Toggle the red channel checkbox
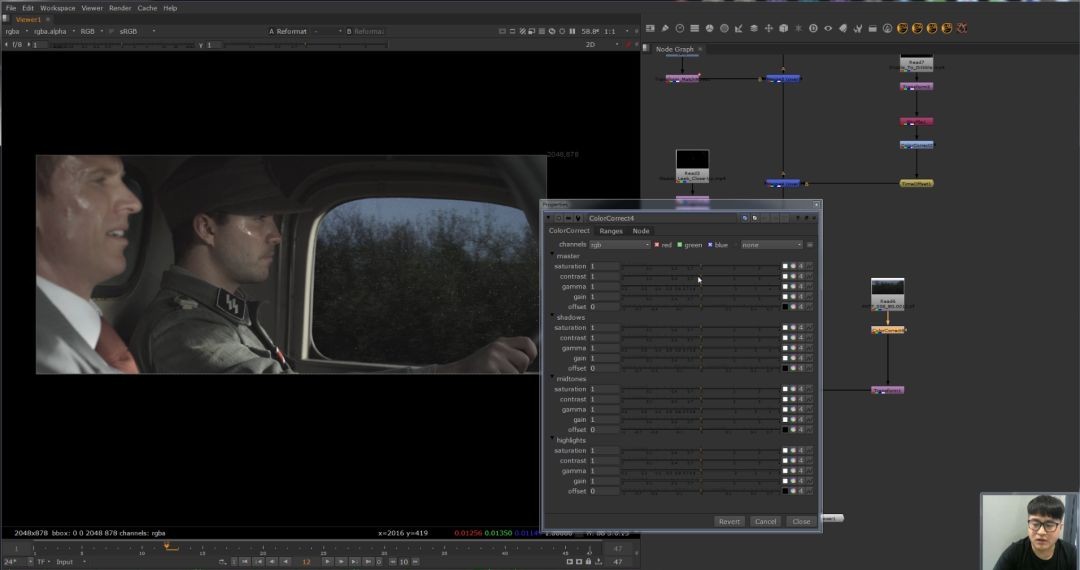The width and height of the screenshot is (1080, 570). pyautogui.click(x=657, y=244)
